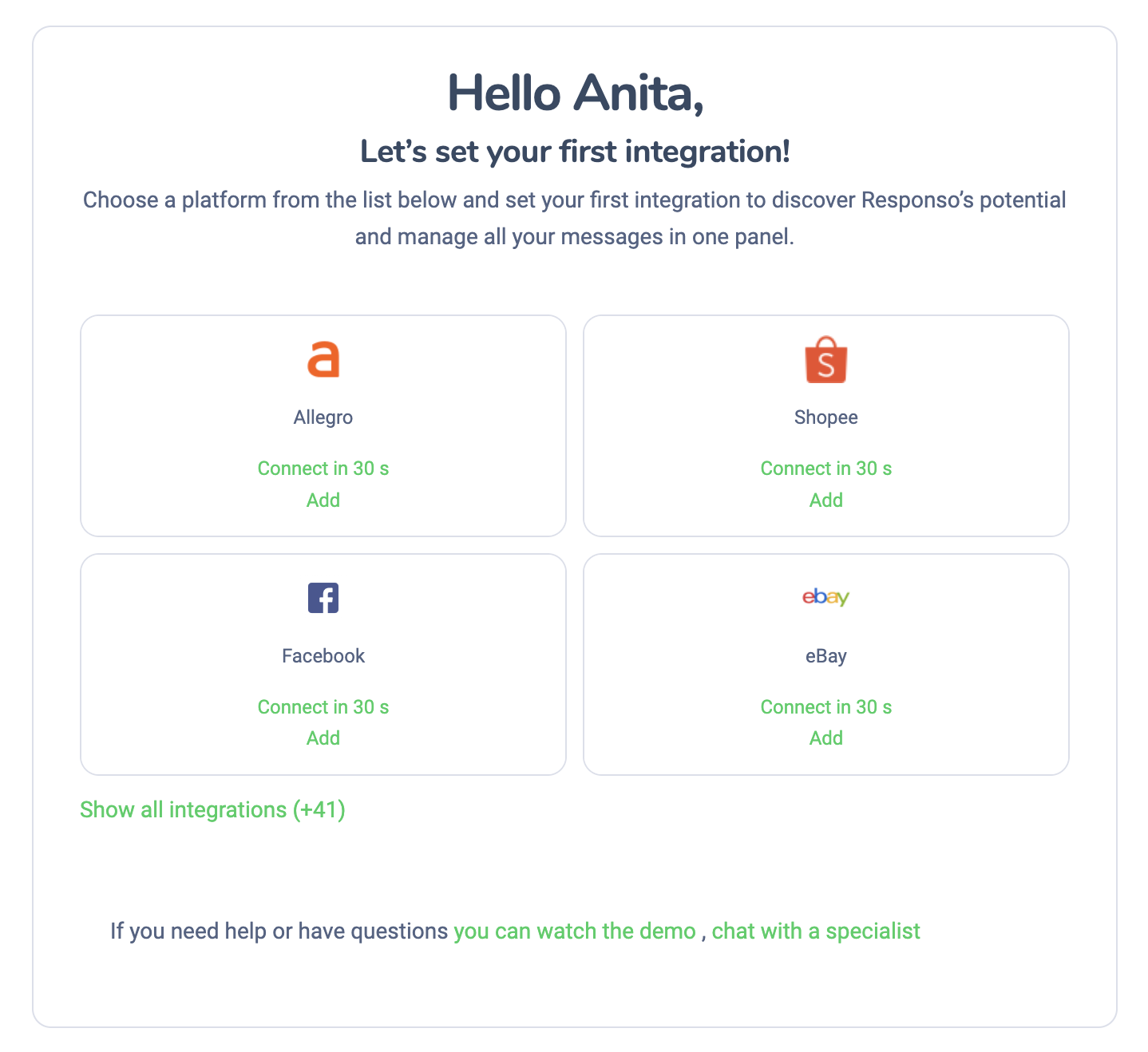The image size is (1148, 1052).
Task: Click Connect in 30 s under Facebook
Action: pos(323,707)
